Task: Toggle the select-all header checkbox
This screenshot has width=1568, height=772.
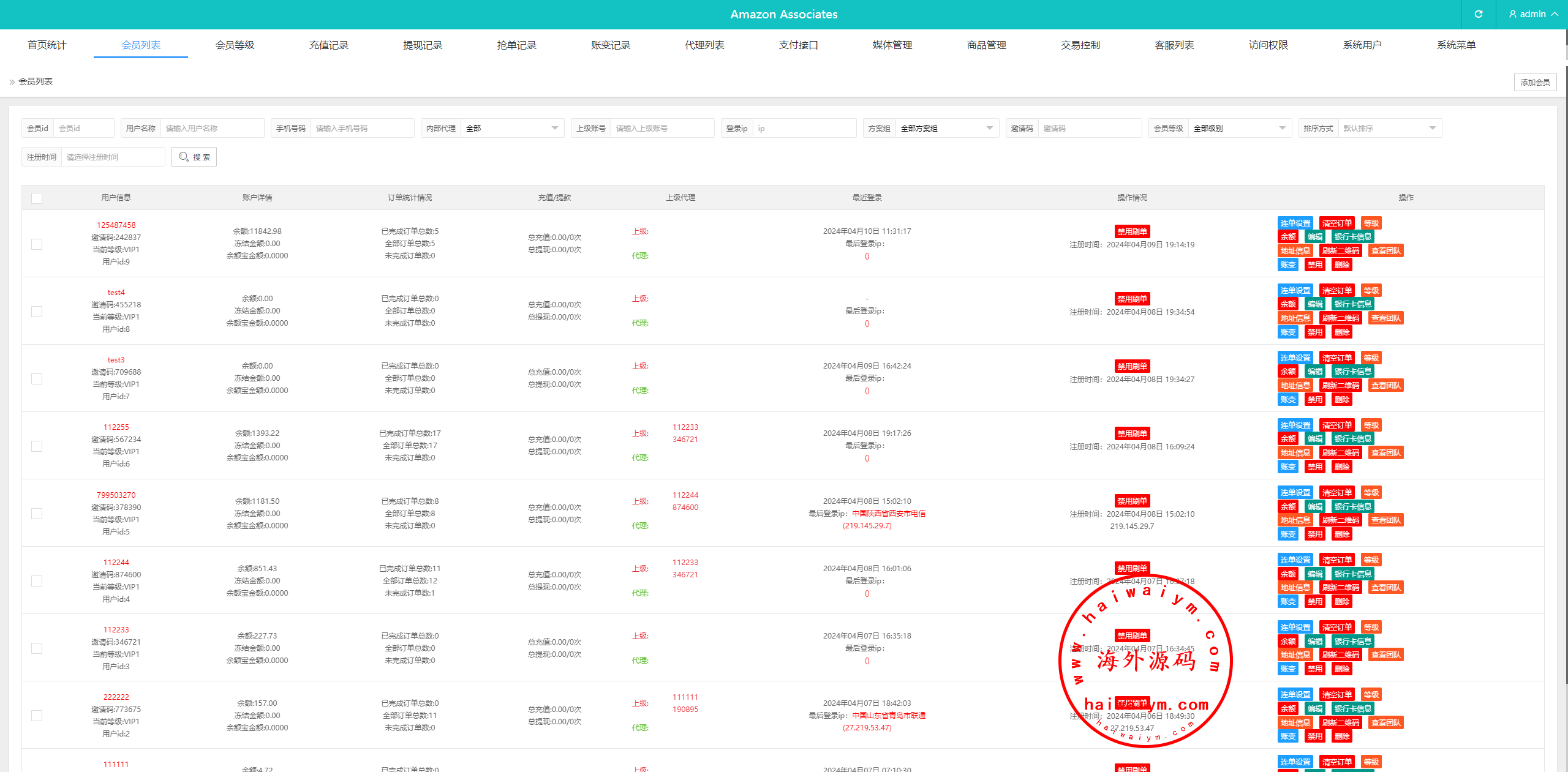Action: coord(37,198)
